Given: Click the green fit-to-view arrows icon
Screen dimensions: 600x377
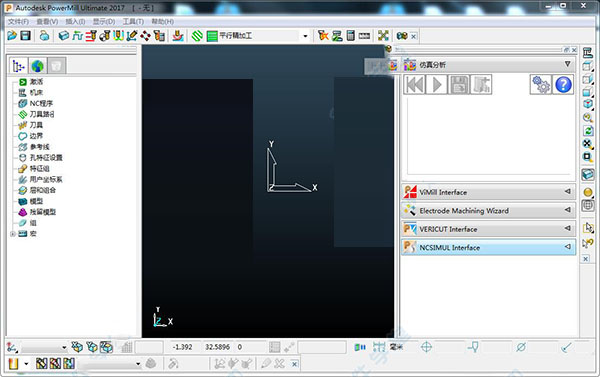Looking at the screenshot, I should [x=383, y=36].
